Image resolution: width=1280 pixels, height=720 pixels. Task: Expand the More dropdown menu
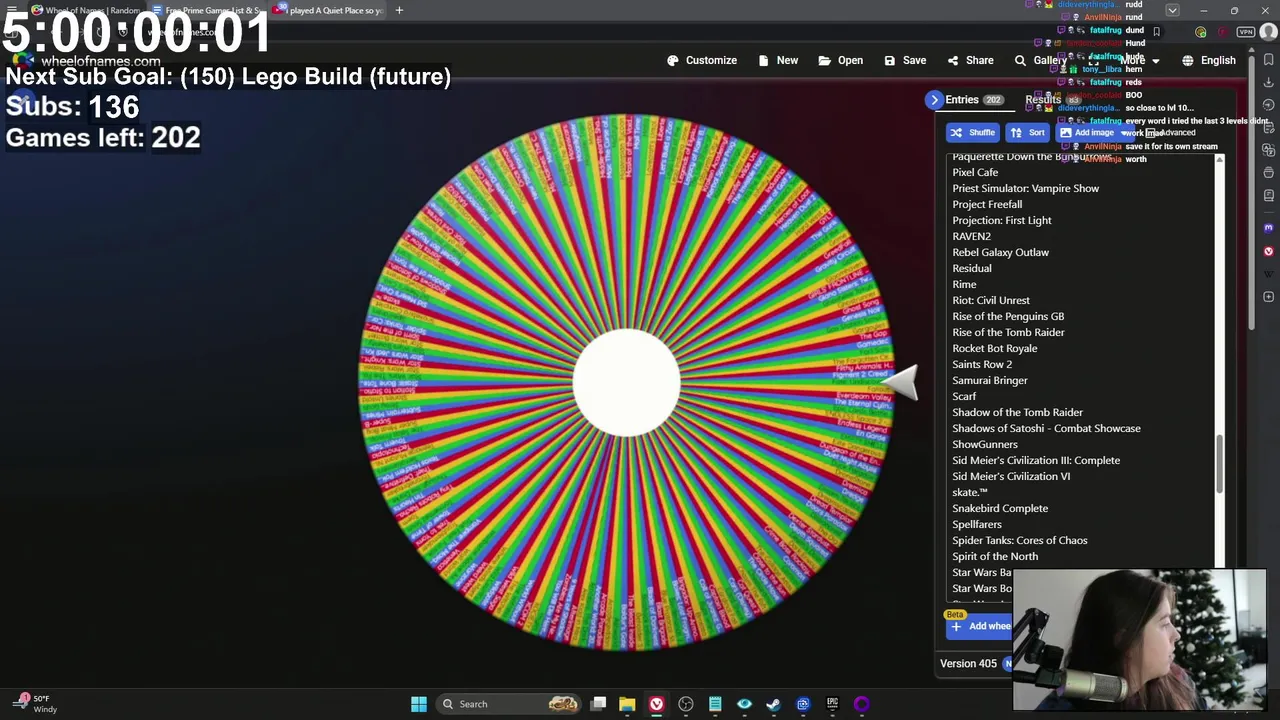(1139, 60)
